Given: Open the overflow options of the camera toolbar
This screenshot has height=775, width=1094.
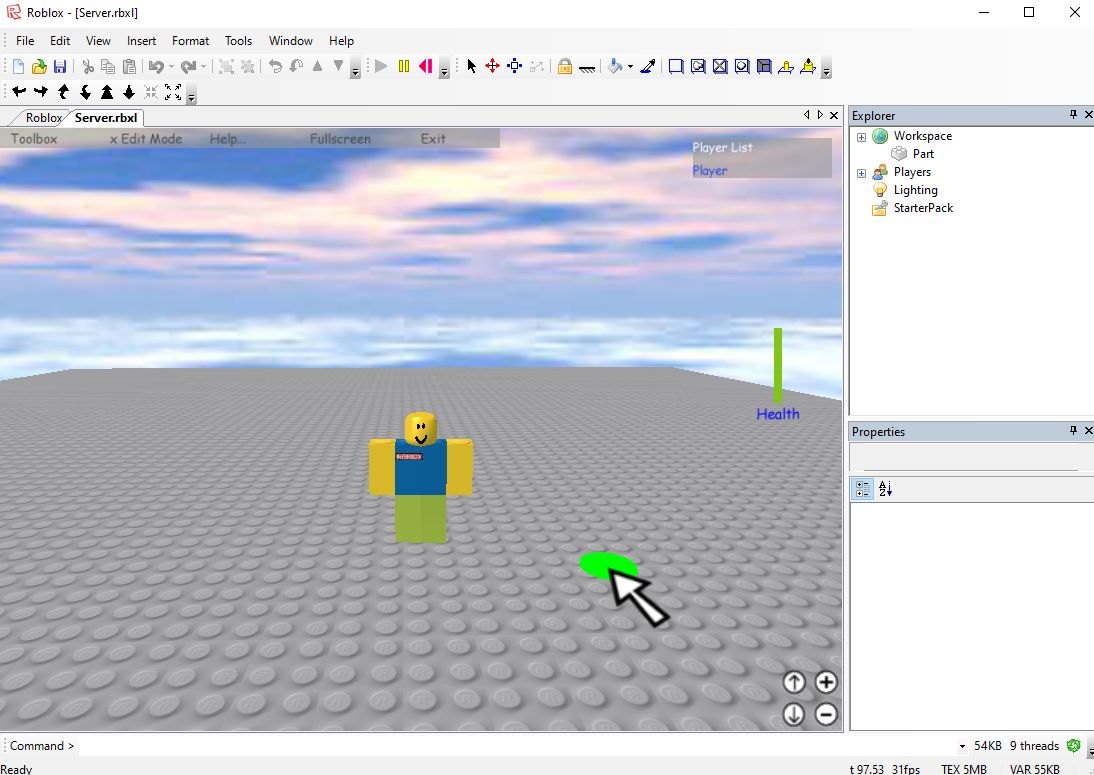Looking at the screenshot, I should pyautogui.click(x=192, y=95).
